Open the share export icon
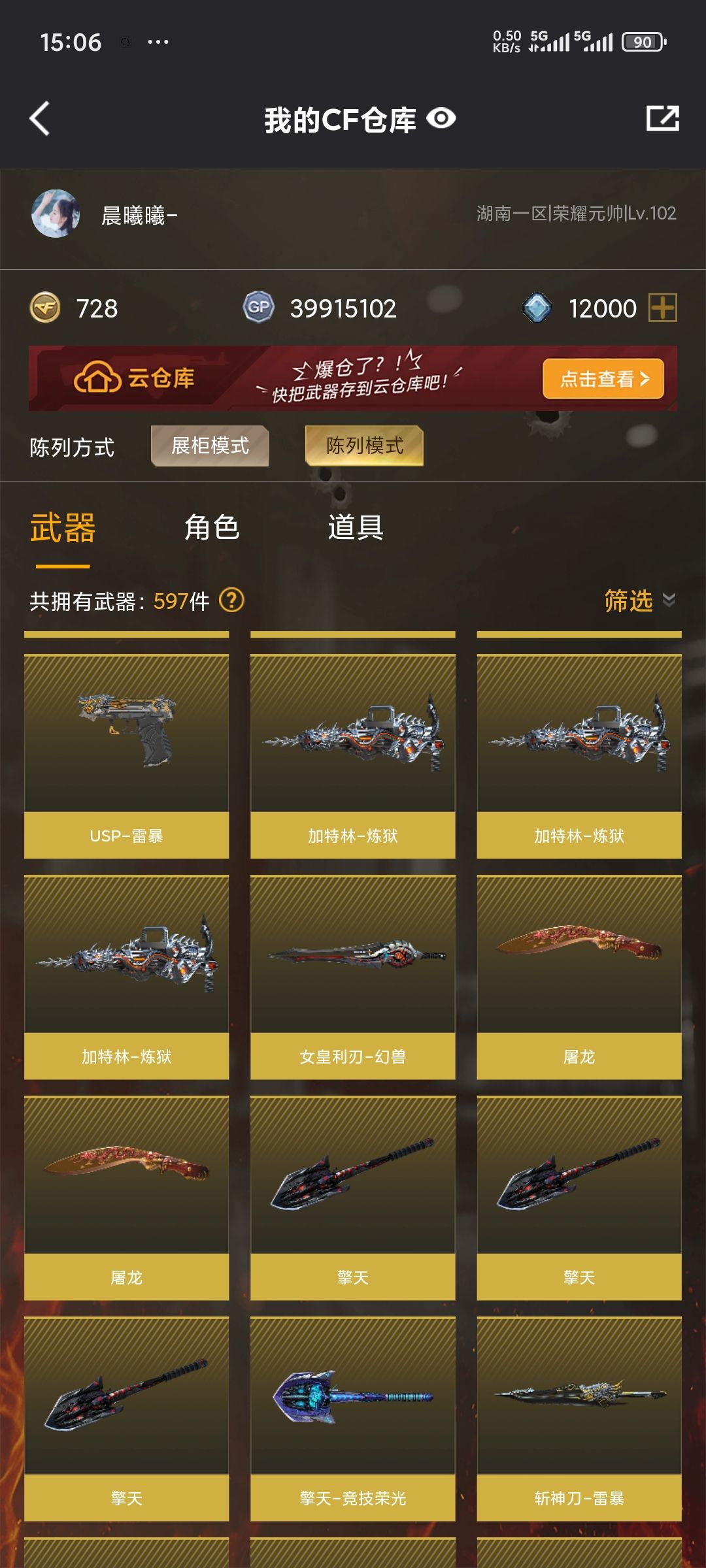The width and height of the screenshot is (706, 1568). (663, 118)
